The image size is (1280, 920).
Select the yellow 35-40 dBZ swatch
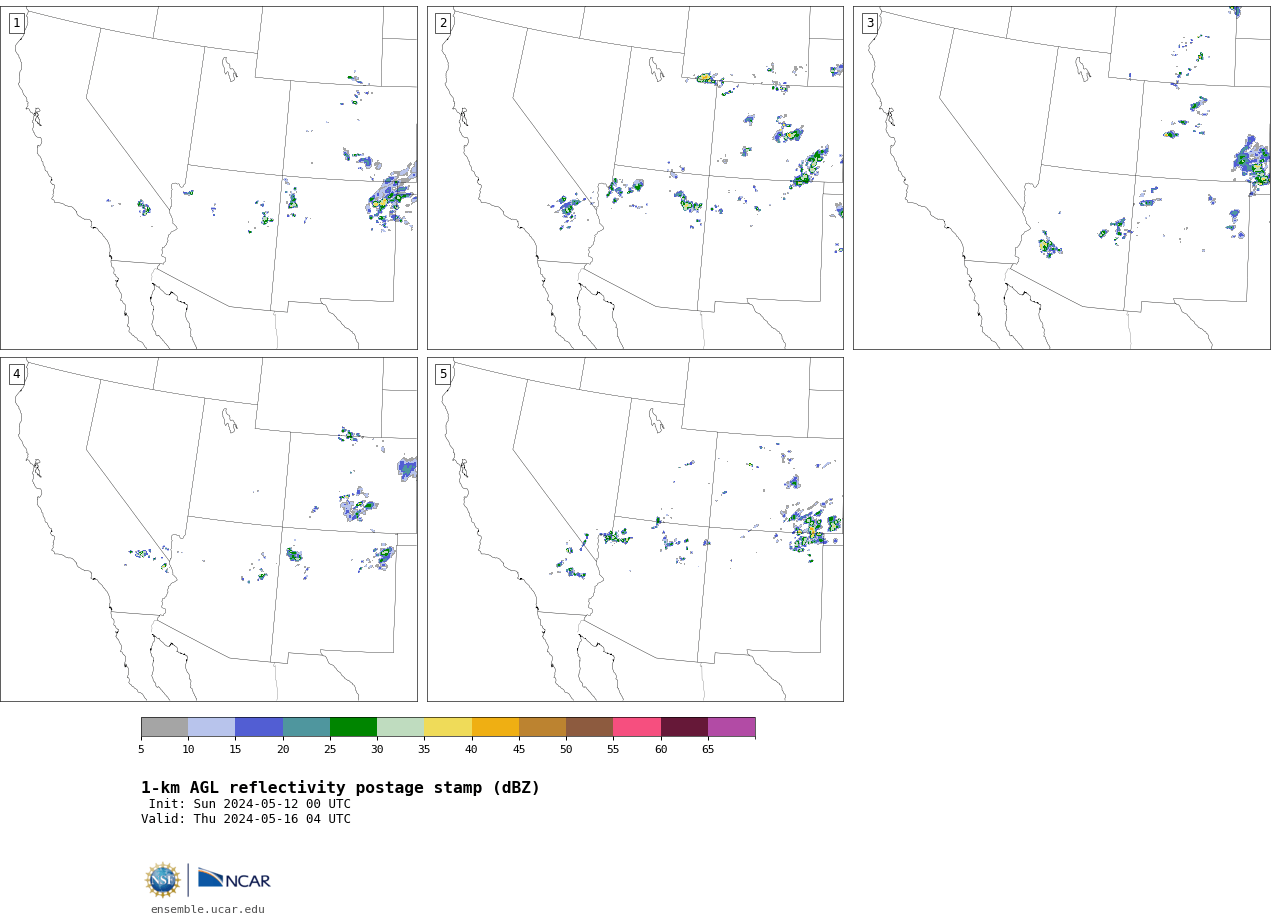[x=448, y=727]
